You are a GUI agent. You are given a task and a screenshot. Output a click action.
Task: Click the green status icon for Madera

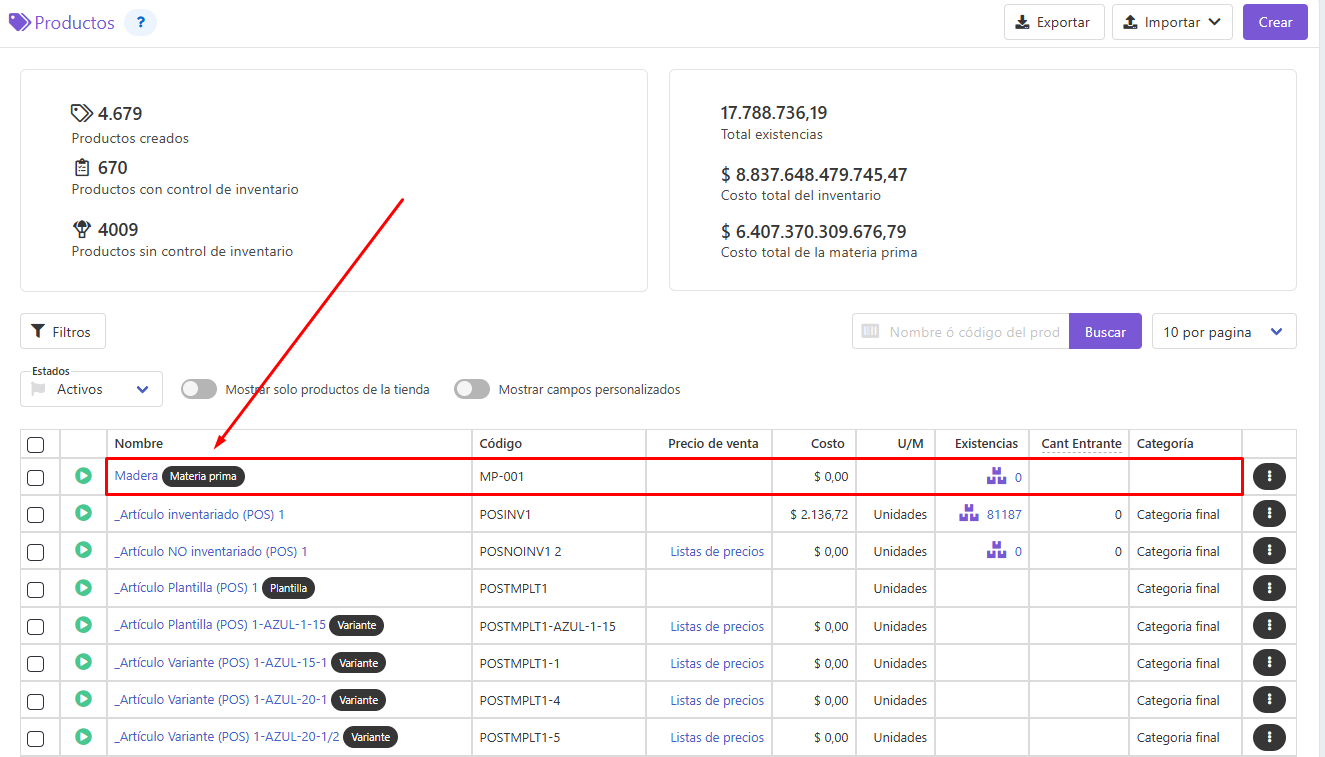[84, 476]
